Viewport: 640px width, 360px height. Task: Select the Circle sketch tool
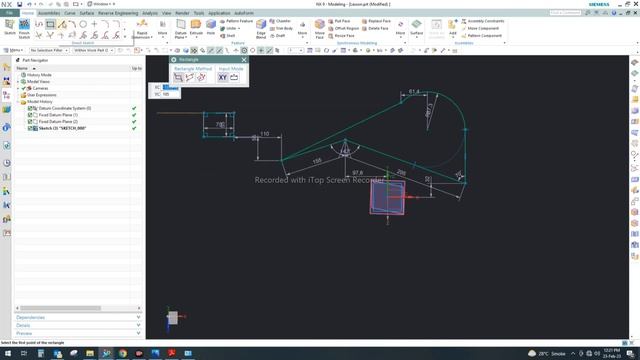point(83,24)
